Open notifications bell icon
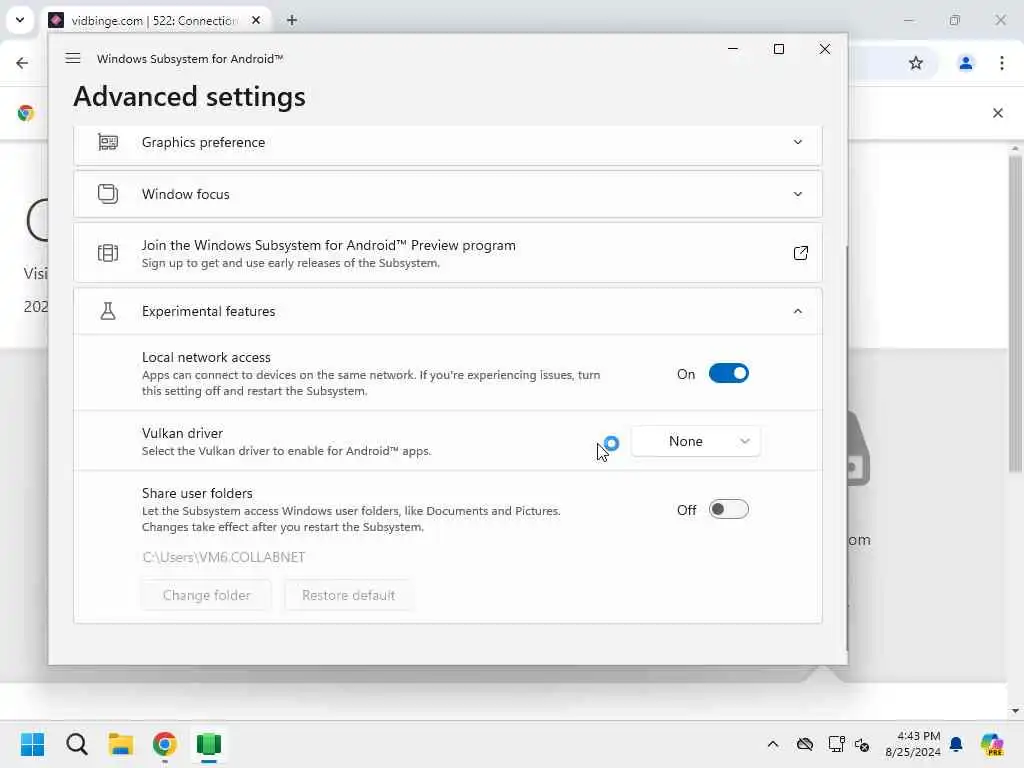 (x=956, y=744)
